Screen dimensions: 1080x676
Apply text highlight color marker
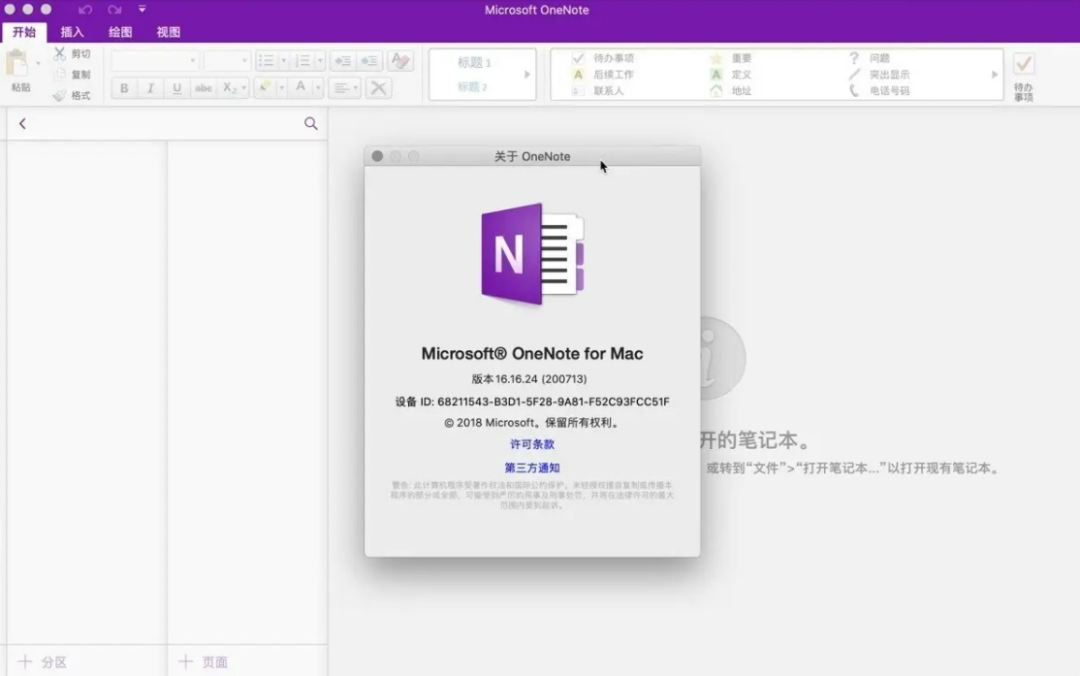[x=264, y=88]
